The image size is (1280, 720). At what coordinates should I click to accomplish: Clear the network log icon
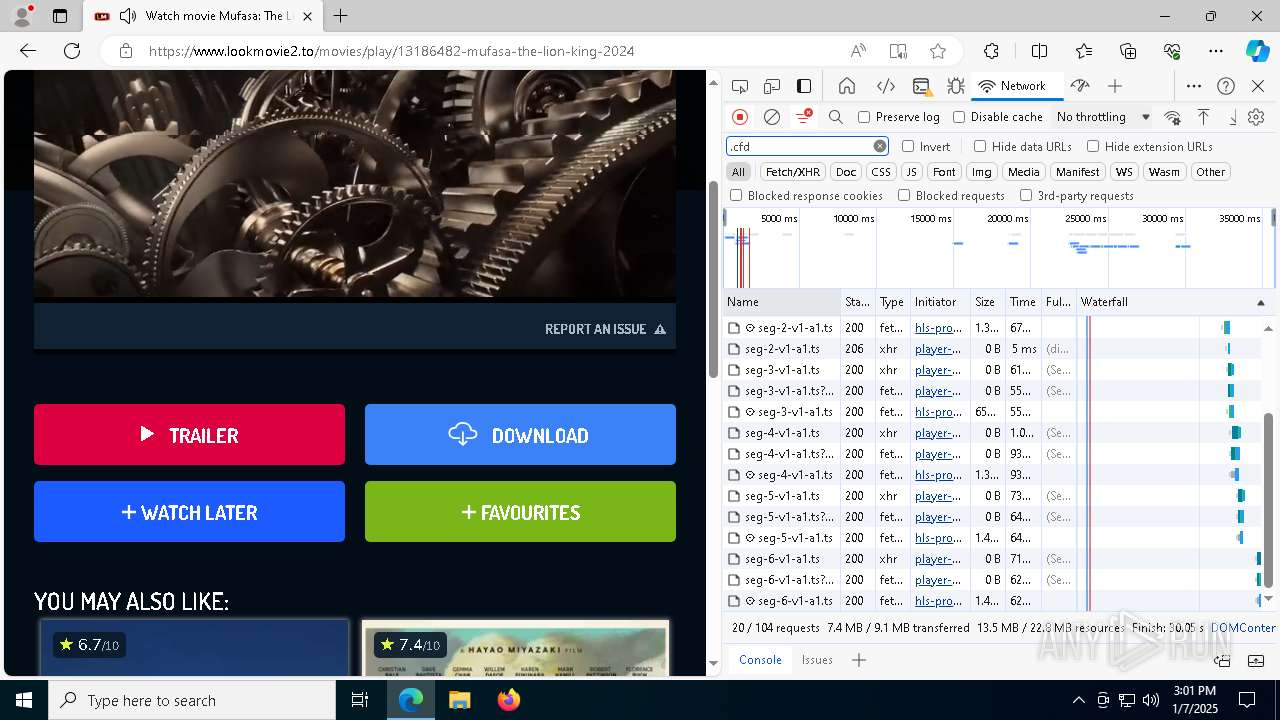pyautogui.click(x=772, y=117)
